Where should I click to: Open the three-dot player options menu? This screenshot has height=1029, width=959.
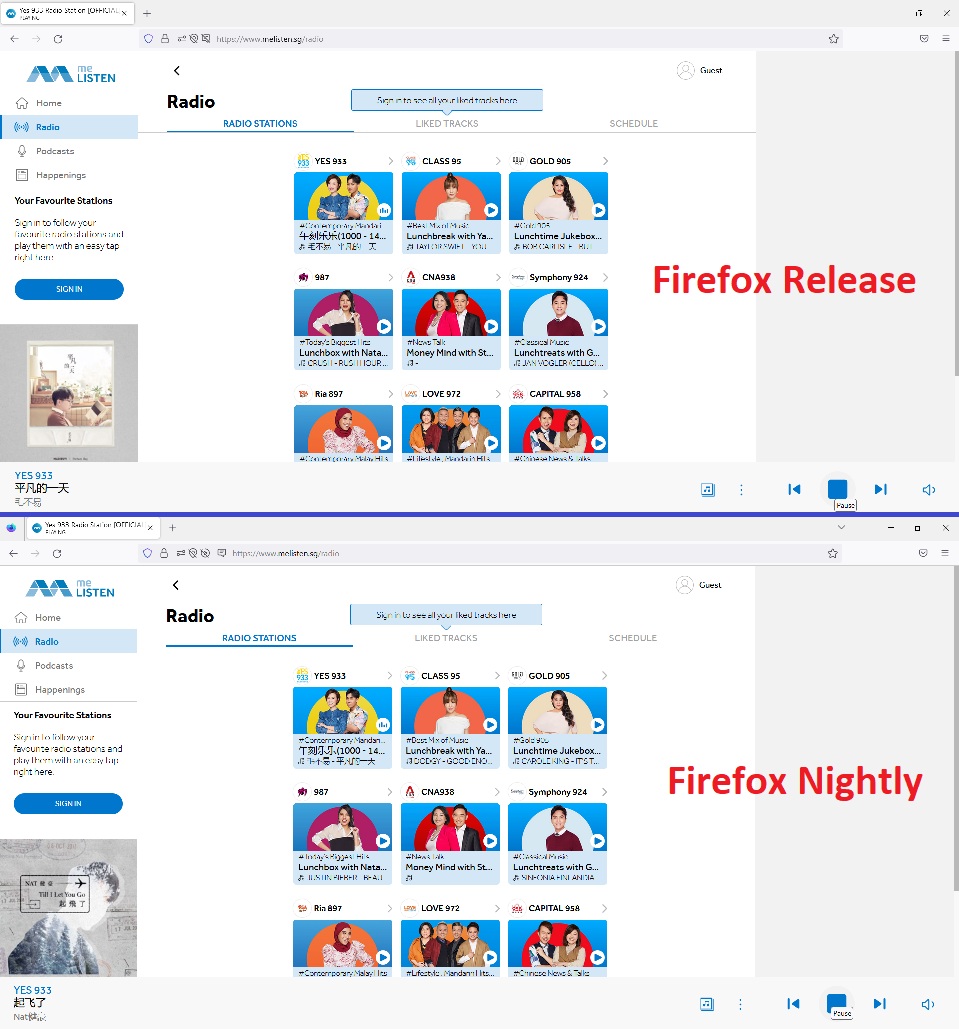pyautogui.click(x=741, y=489)
